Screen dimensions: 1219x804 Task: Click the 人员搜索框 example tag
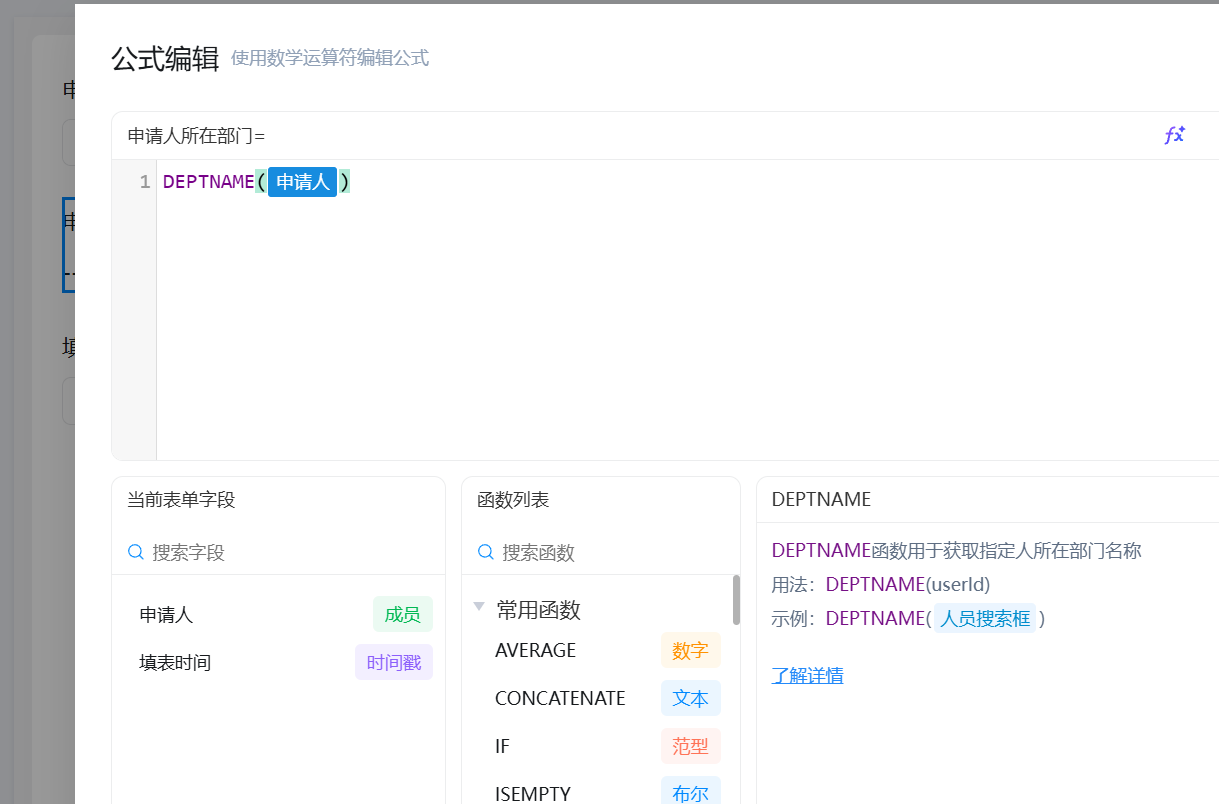click(x=984, y=618)
